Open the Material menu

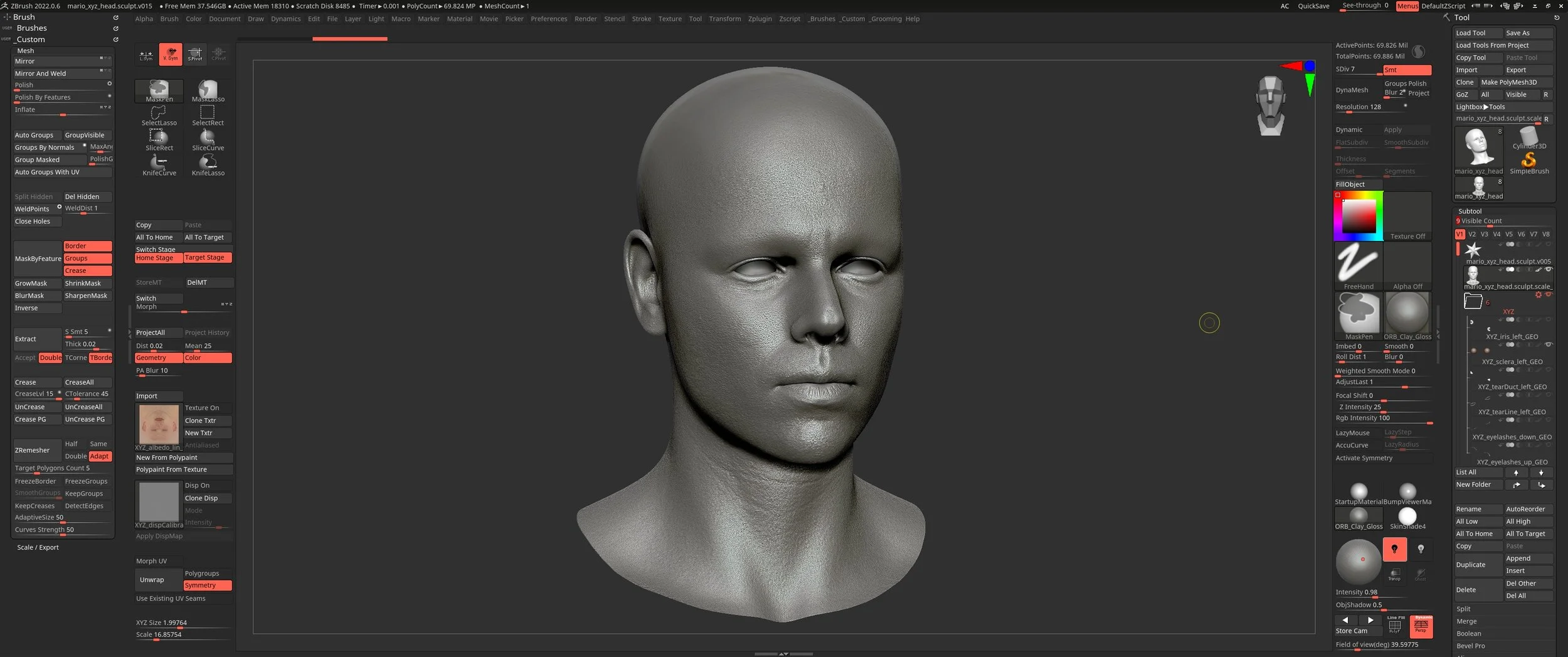459,19
